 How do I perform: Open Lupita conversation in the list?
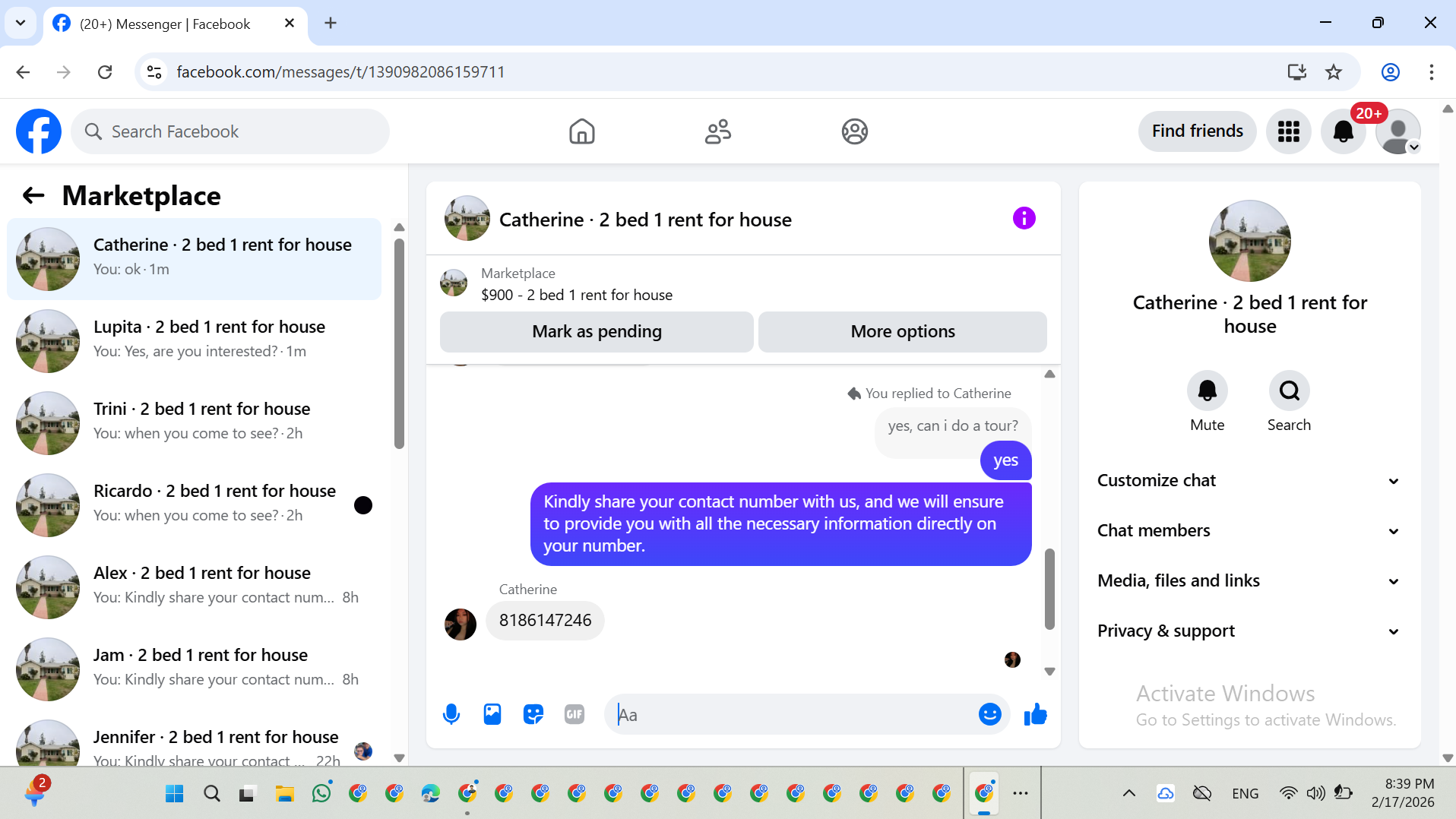(x=195, y=341)
